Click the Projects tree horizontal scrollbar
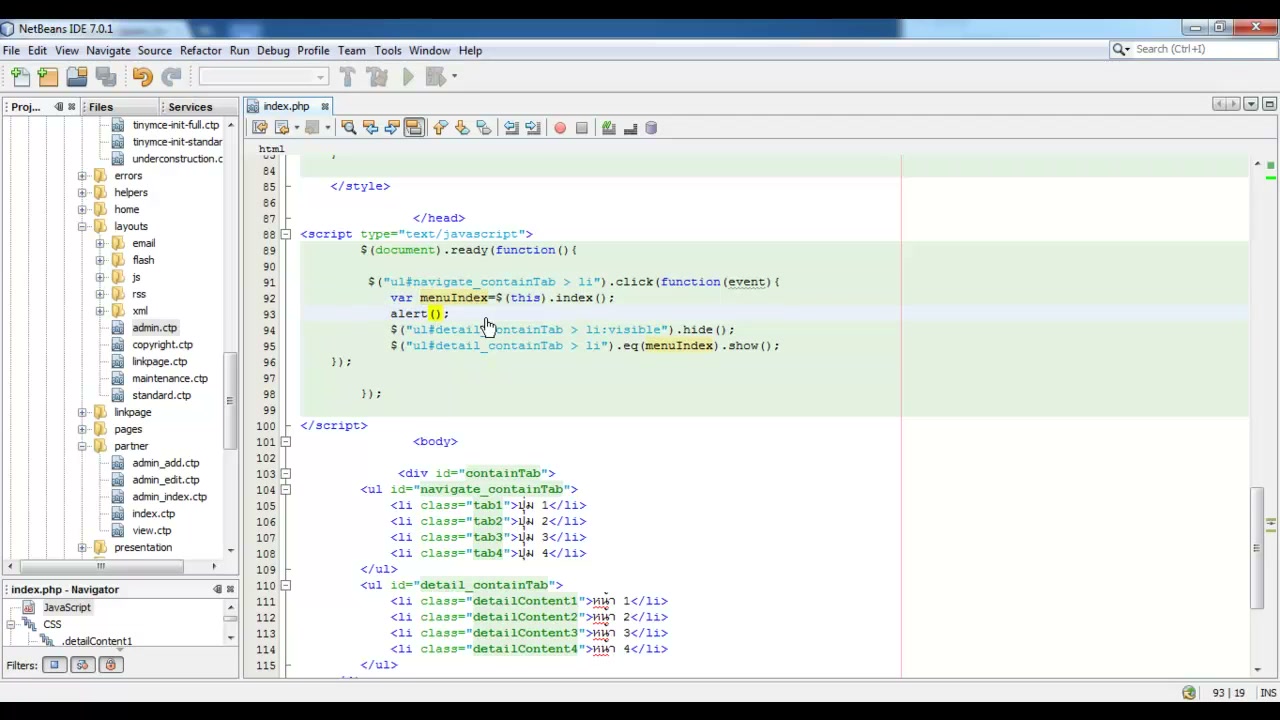The height and width of the screenshot is (720, 1280). tap(100, 566)
